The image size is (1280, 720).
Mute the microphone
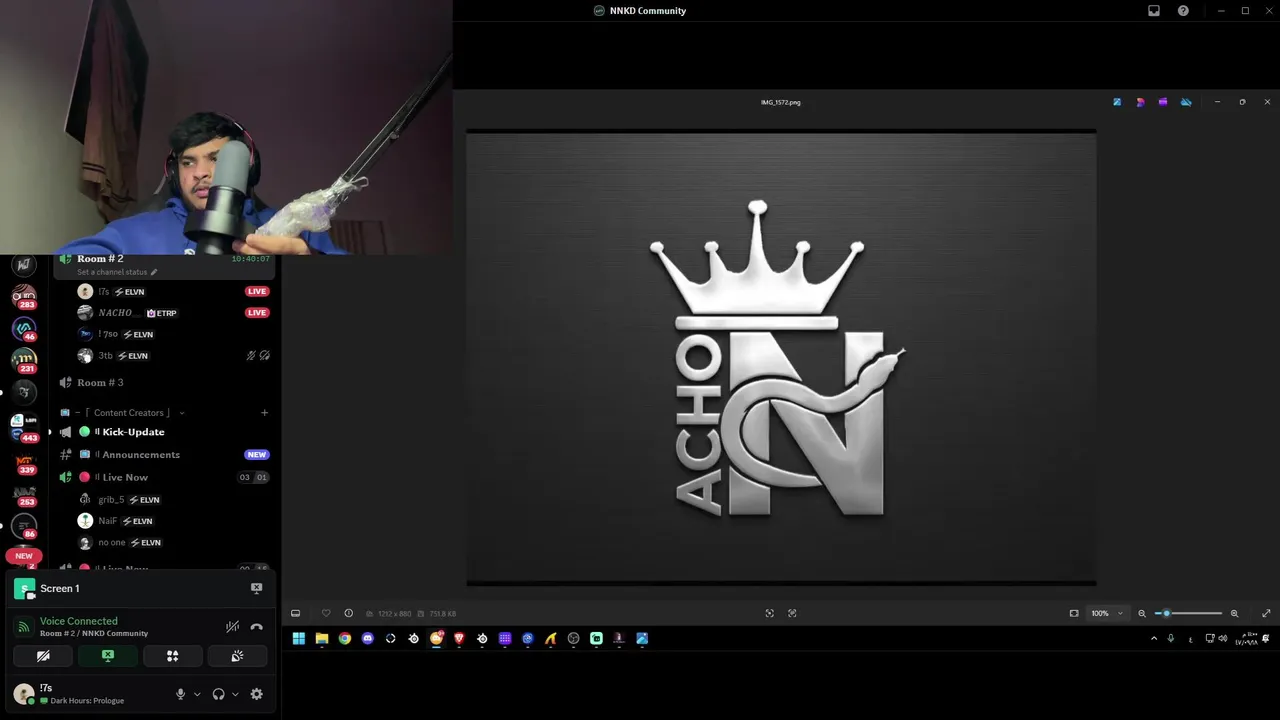coord(181,694)
